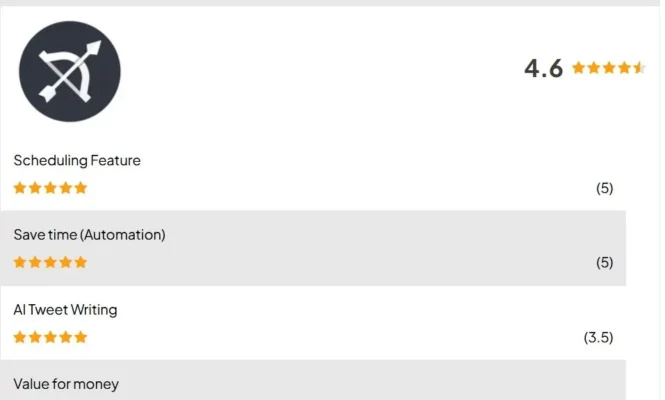
Task: Click the half star in overall rating
Action: click(x=640, y=68)
